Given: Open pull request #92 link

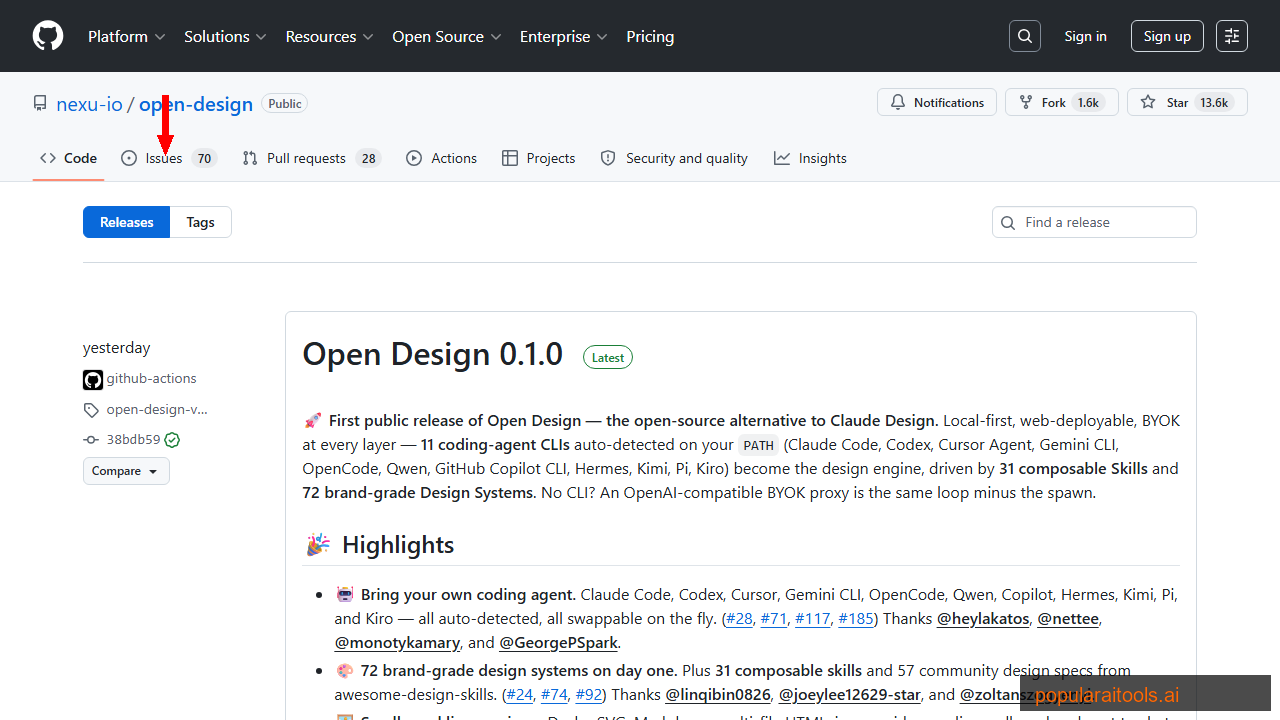Looking at the screenshot, I should coord(589,694).
